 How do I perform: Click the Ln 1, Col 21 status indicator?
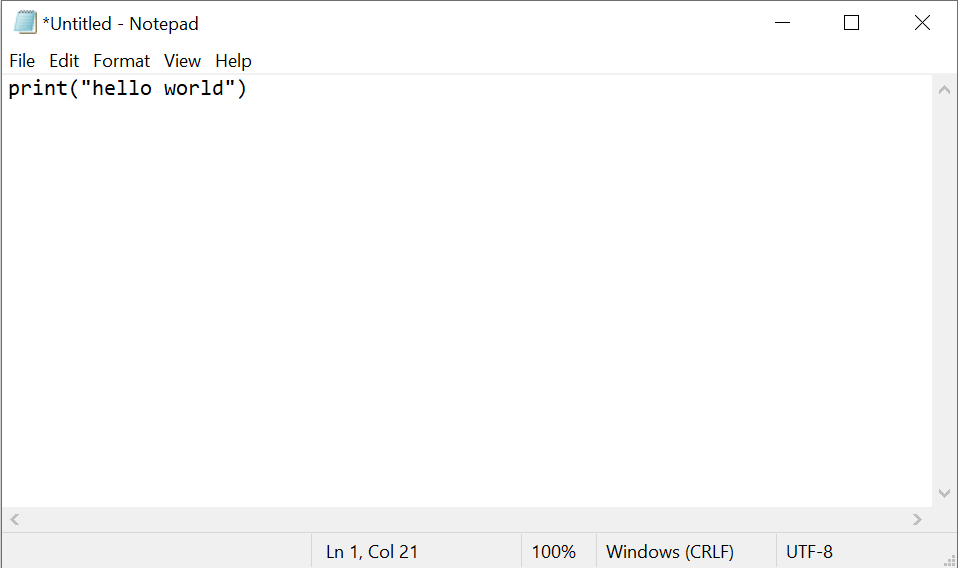coord(372,552)
